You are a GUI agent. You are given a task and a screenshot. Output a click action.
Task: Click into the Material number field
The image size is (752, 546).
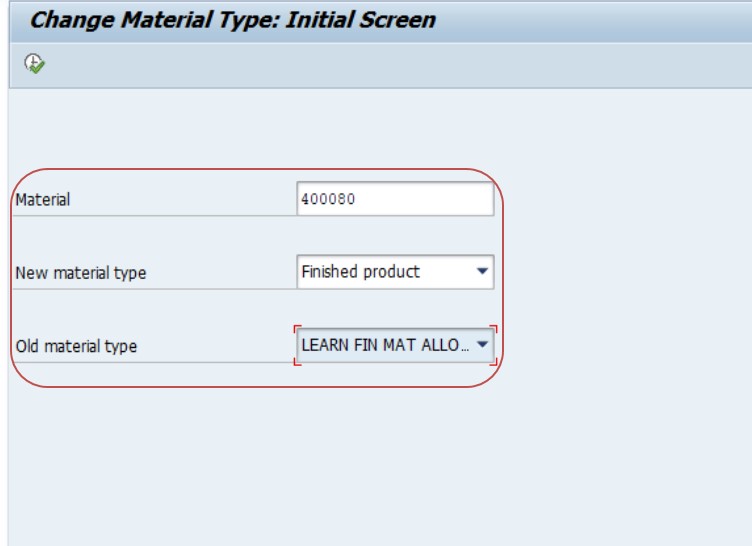395,199
